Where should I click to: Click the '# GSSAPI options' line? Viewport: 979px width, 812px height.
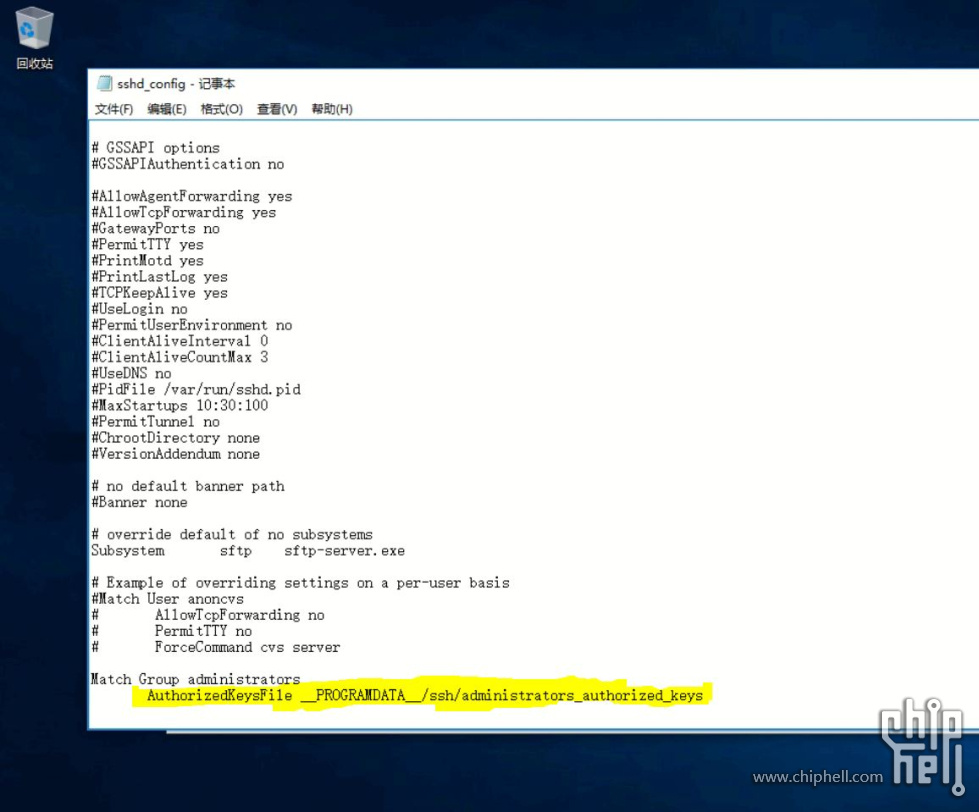(x=155, y=148)
